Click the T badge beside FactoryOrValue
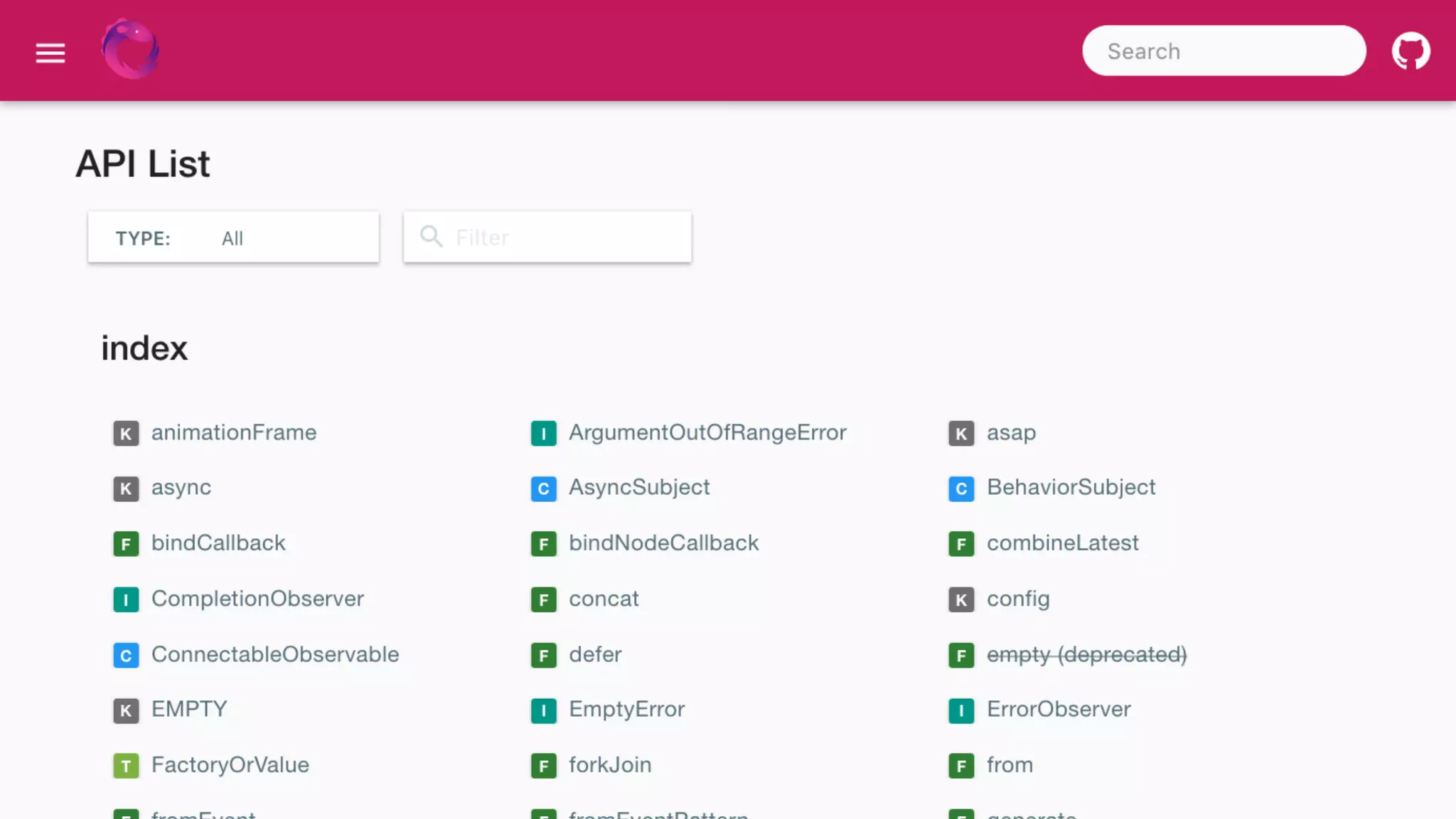This screenshot has height=819, width=1456. tap(126, 766)
